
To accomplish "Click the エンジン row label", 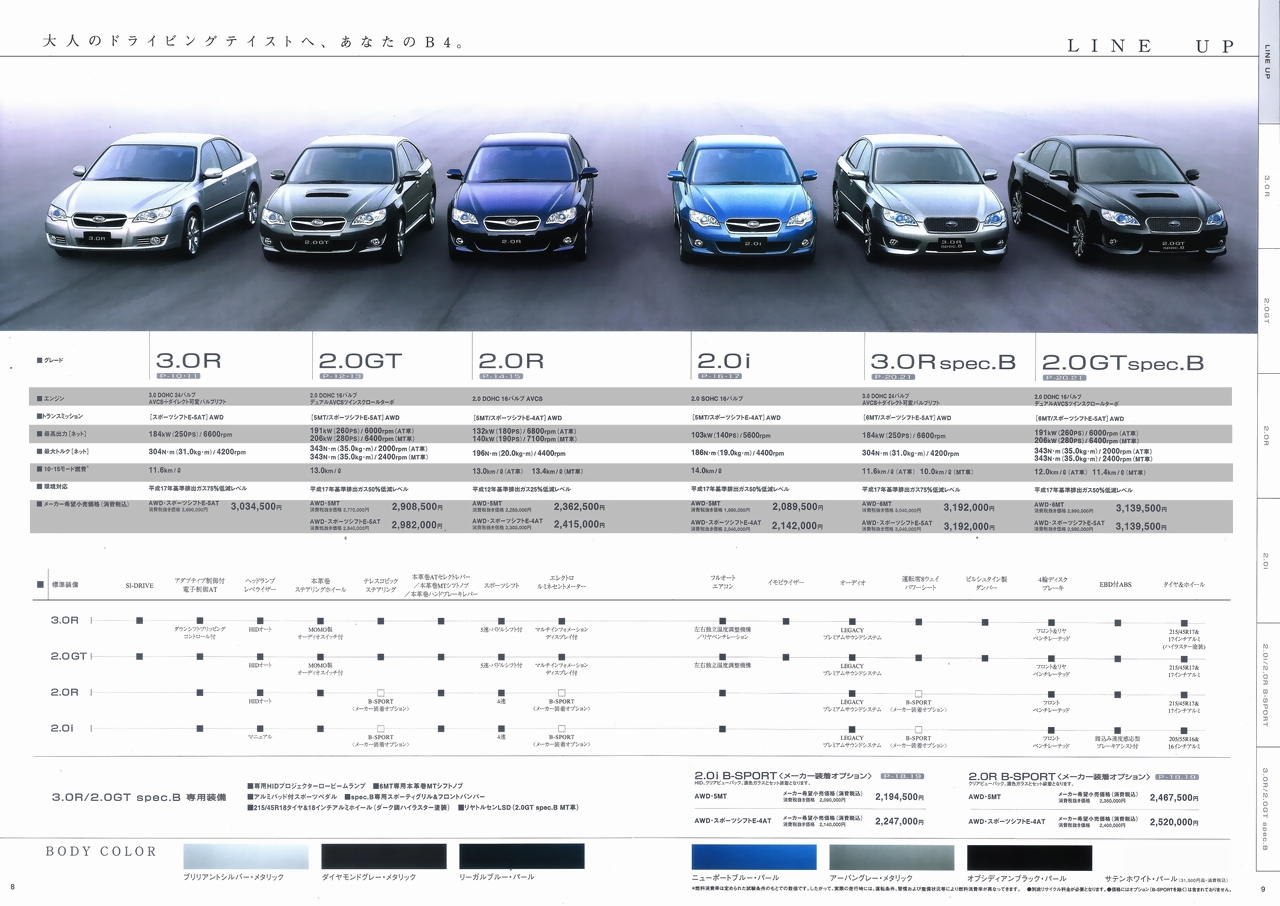I will (x=52, y=397).
